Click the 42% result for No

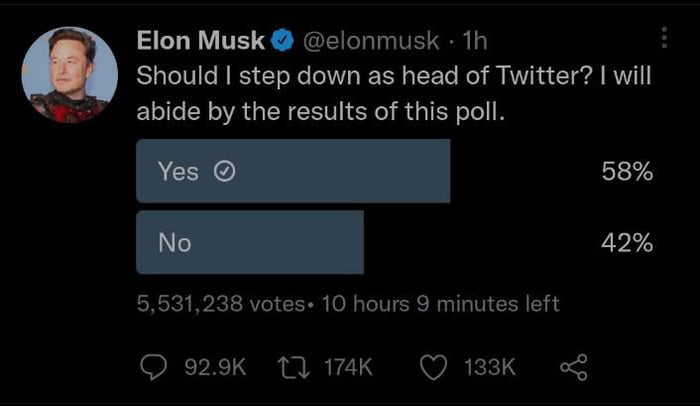point(627,242)
